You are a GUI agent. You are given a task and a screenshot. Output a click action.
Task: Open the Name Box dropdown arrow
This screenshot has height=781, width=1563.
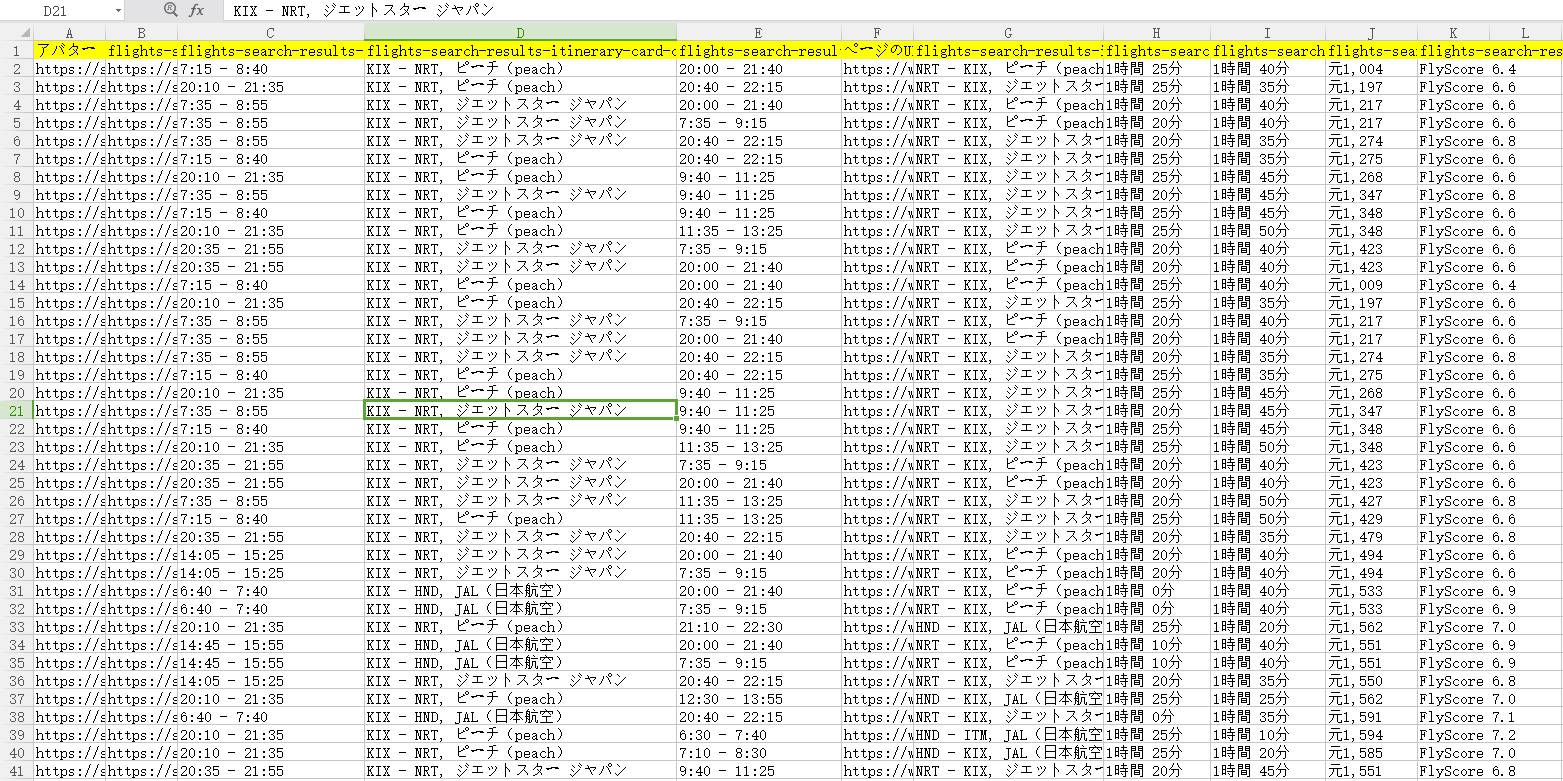click(x=119, y=11)
